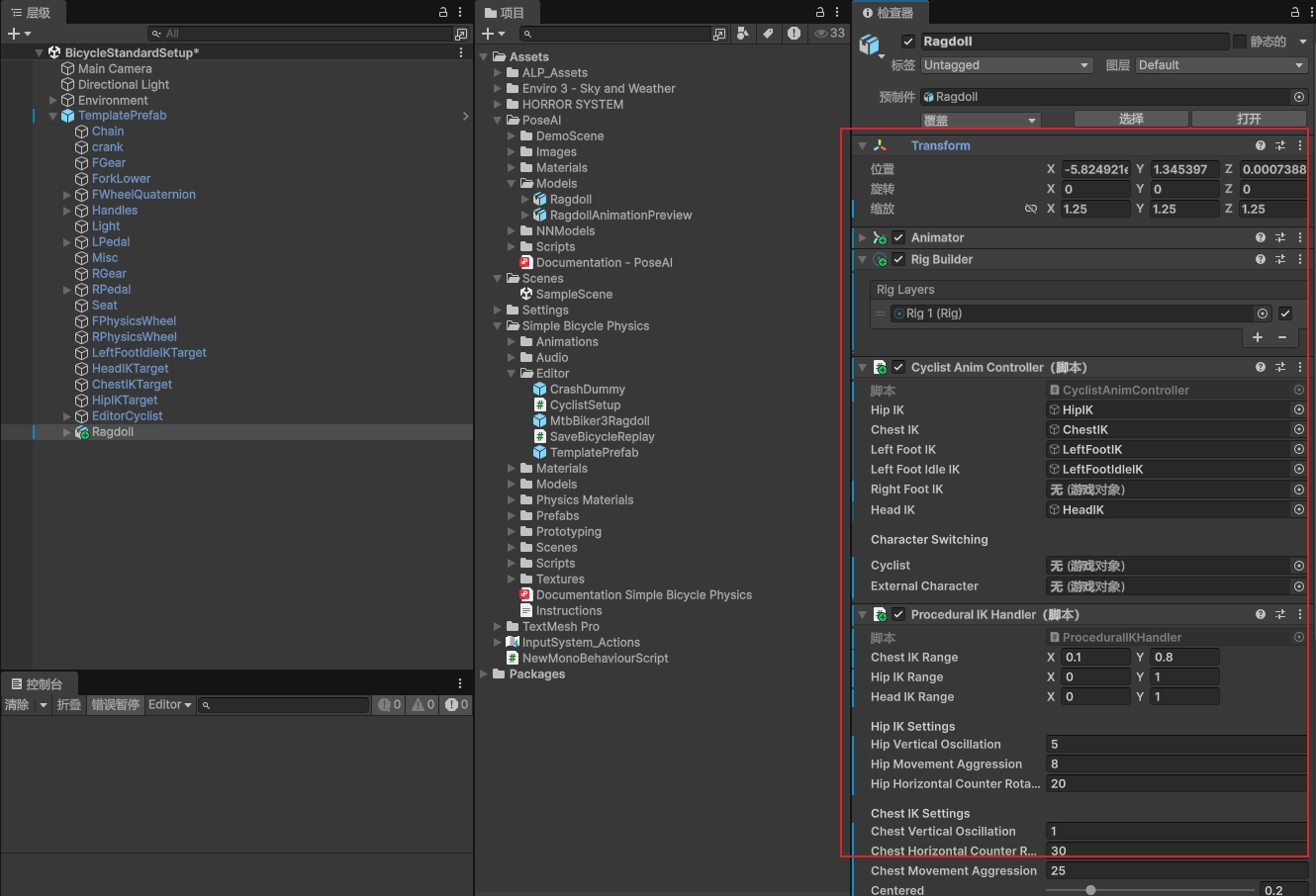Collapse the PoseAI folder
1316x896 pixels.
click(x=498, y=121)
